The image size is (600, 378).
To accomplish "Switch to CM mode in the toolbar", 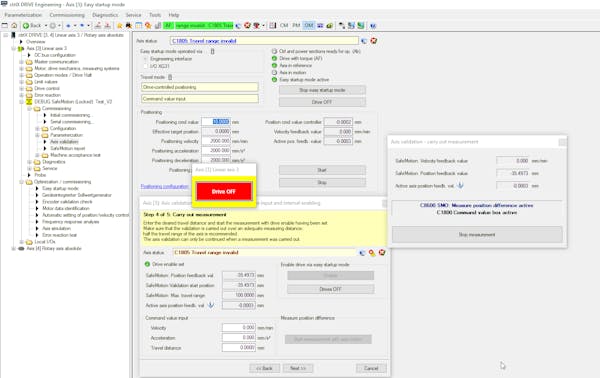I will pyautogui.click(x=284, y=26).
